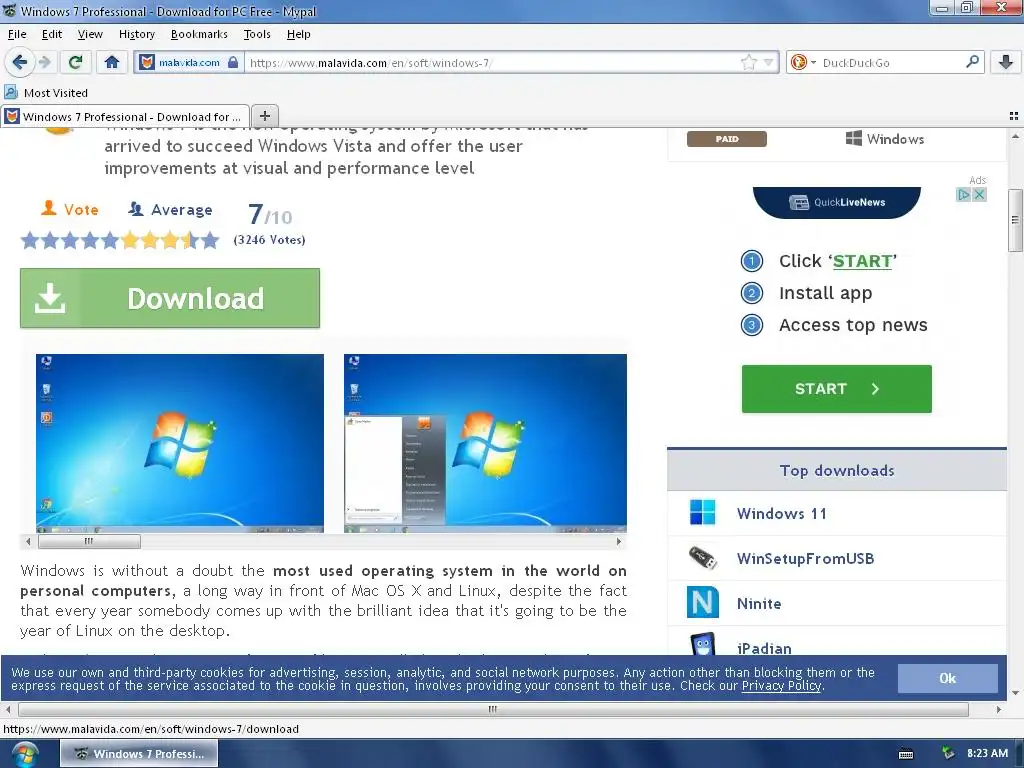
Task: Click the page scroll down arrow
Action: [1015, 693]
